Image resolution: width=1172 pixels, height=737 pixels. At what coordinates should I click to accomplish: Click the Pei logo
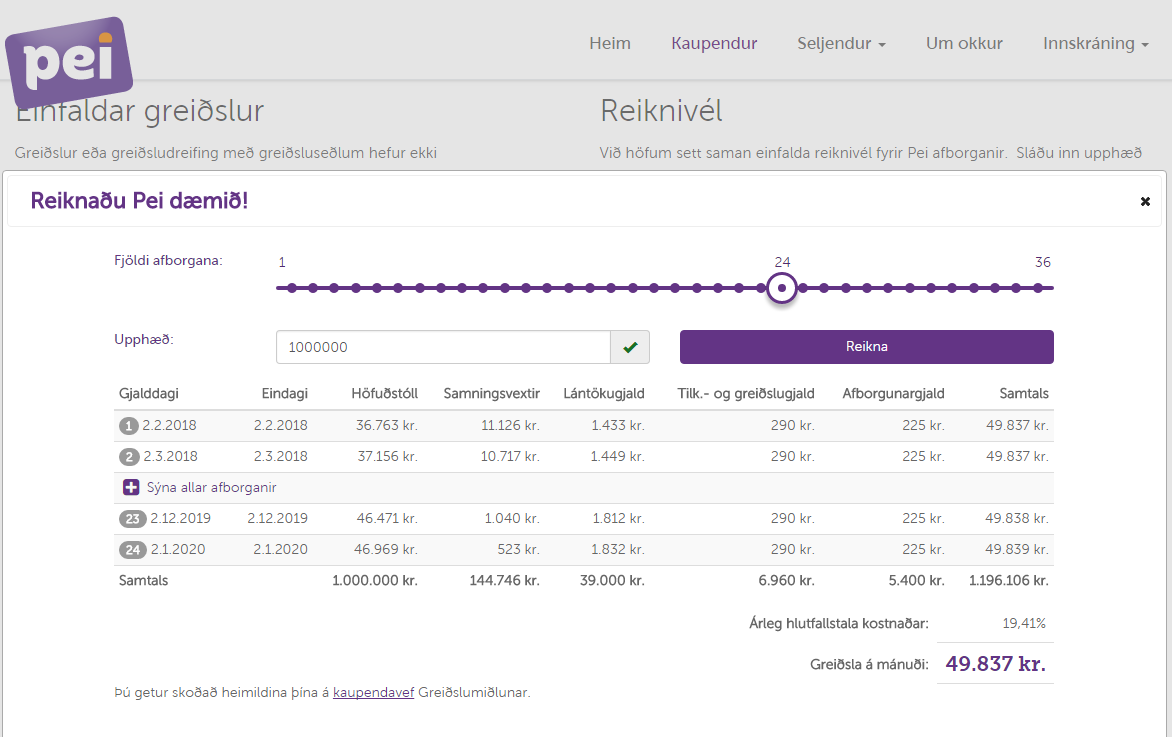68,63
